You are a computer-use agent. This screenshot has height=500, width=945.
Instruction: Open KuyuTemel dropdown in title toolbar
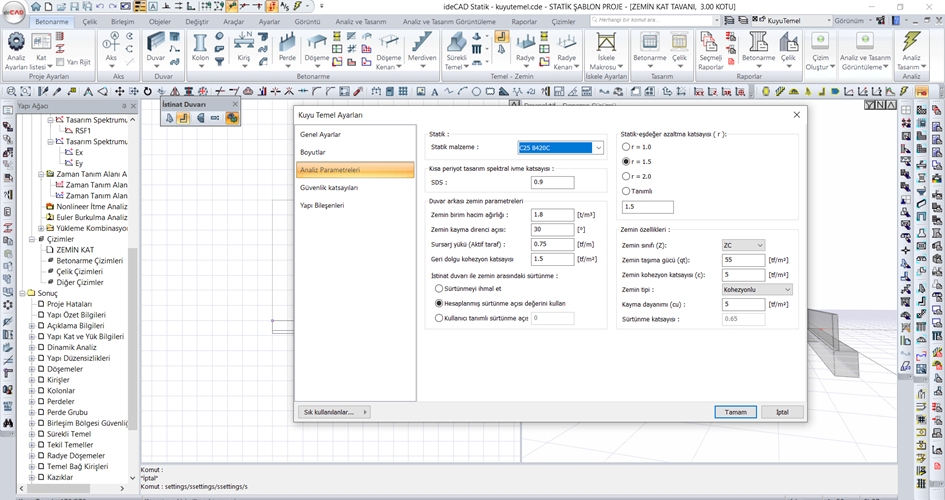pos(829,20)
